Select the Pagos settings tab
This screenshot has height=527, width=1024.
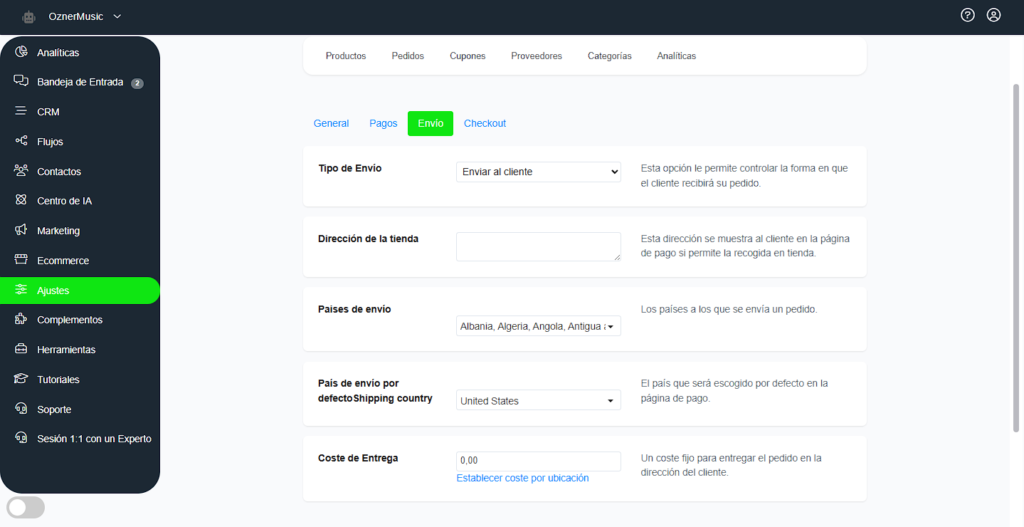pyautogui.click(x=383, y=123)
